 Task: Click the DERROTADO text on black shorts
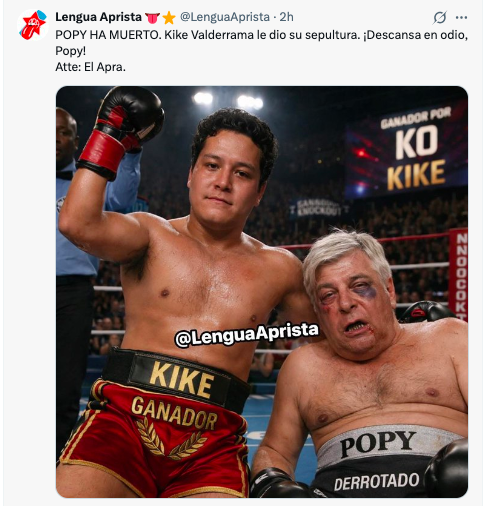tap(377, 482)
